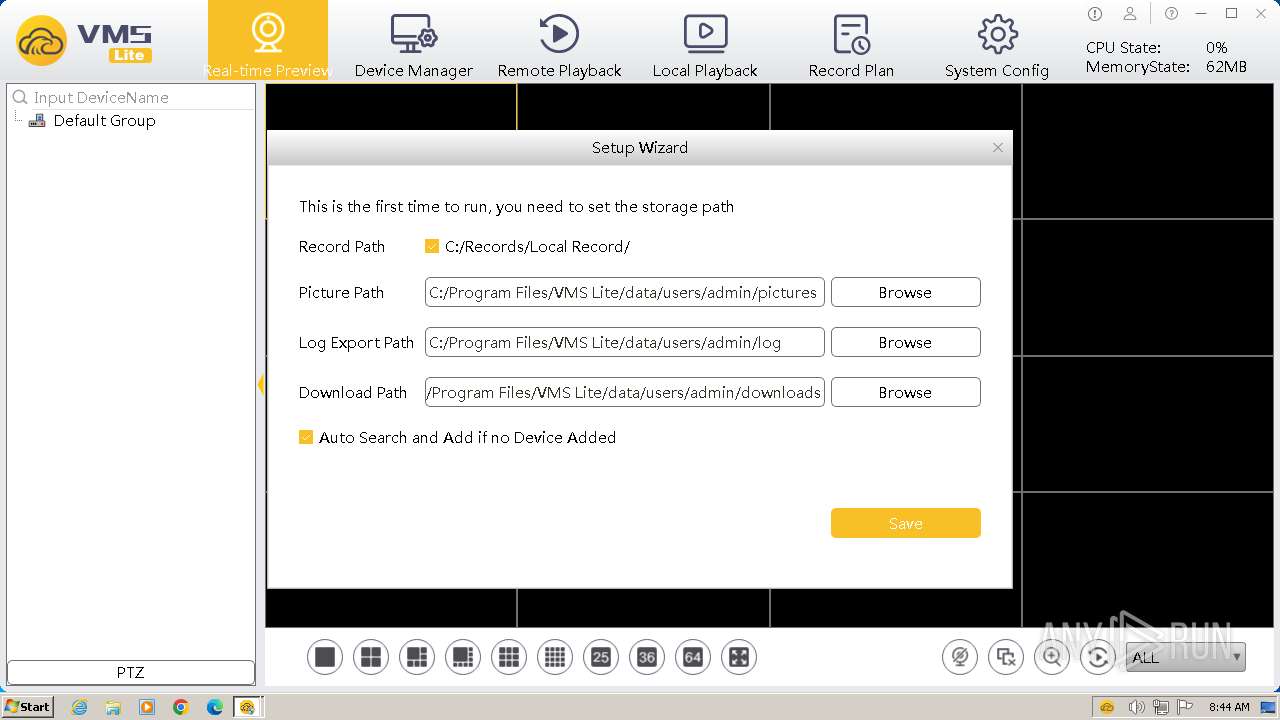Select the four-split view layout

[x=371, y=657]
